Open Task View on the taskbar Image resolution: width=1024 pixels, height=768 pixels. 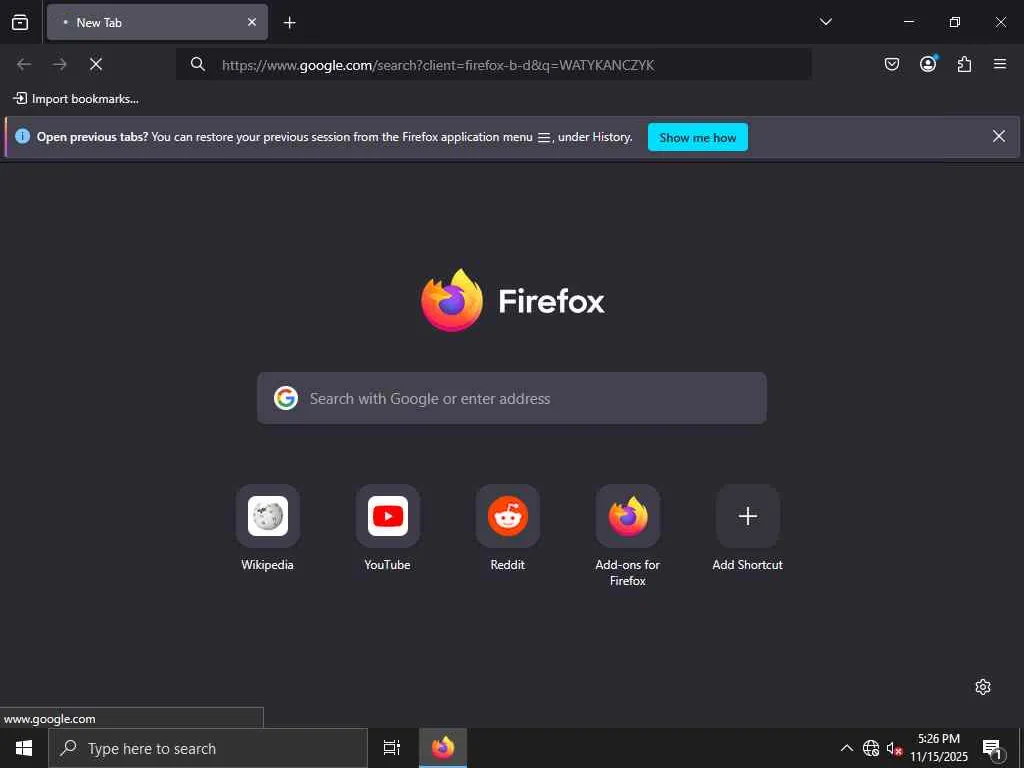click(x=391, y=748)
